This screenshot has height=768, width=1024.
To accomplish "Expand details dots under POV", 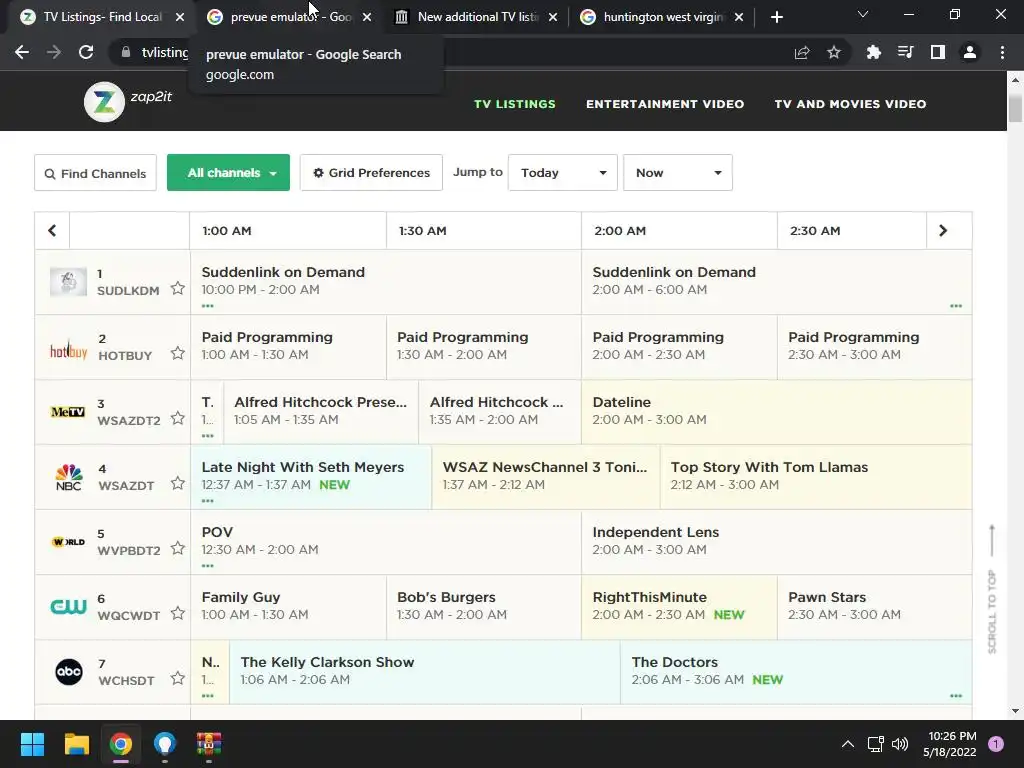I will click(x=208, y=566).
